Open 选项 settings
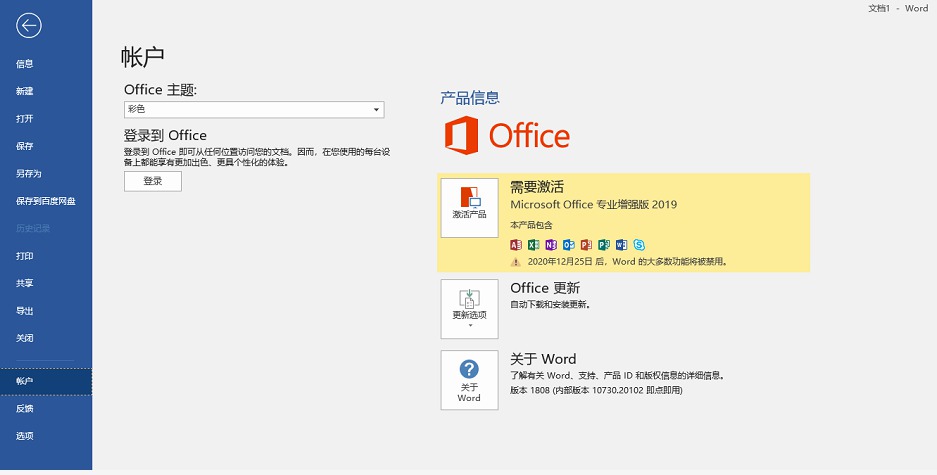Screen dimensions: 937x475 pos(25,436)
